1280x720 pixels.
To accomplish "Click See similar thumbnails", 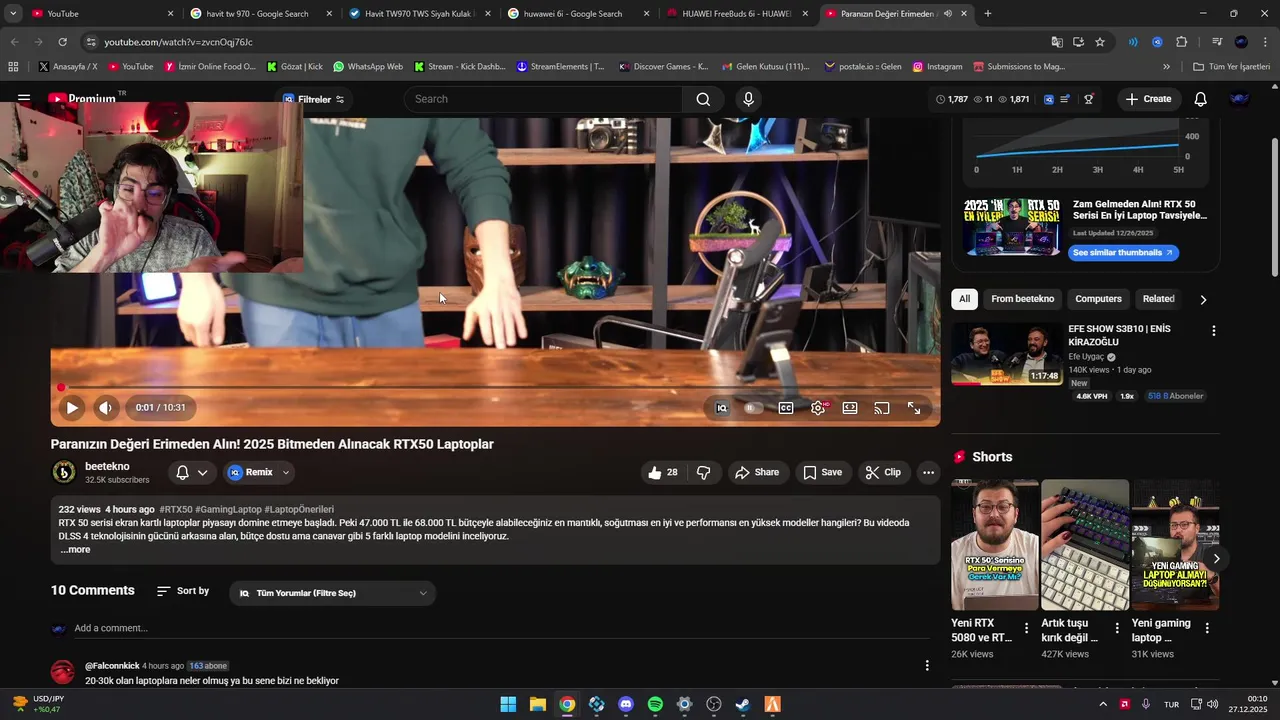I will point(1122,253).
